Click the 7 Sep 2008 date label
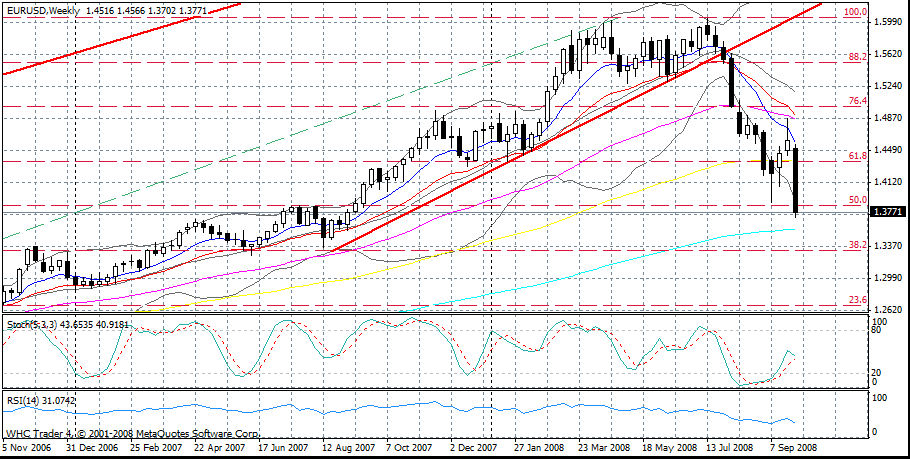This screenshot has height=459, width=910. click(x=795, y=449)
